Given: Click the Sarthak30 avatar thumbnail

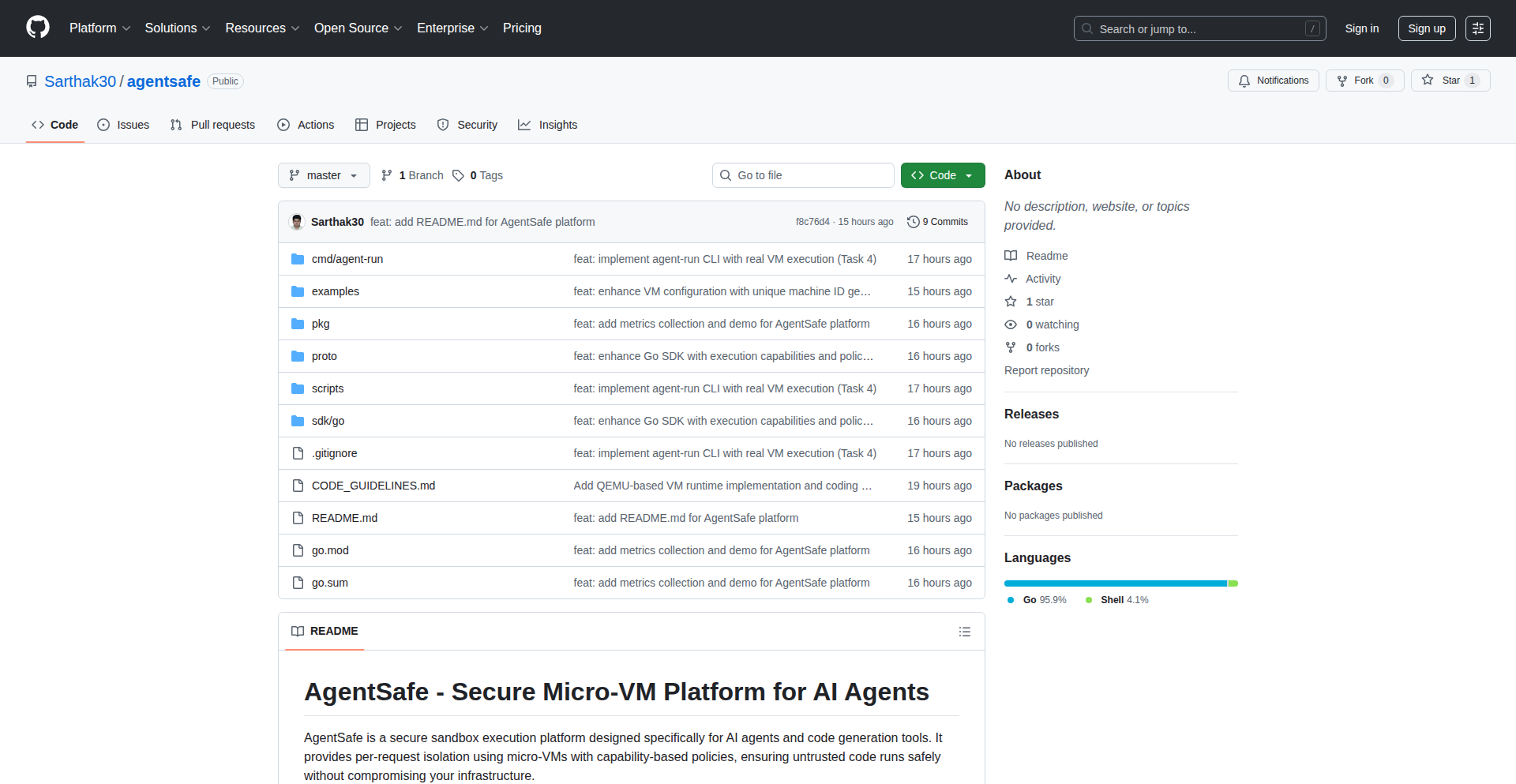Looking at the screenshot, I should [x=297, y=222].
